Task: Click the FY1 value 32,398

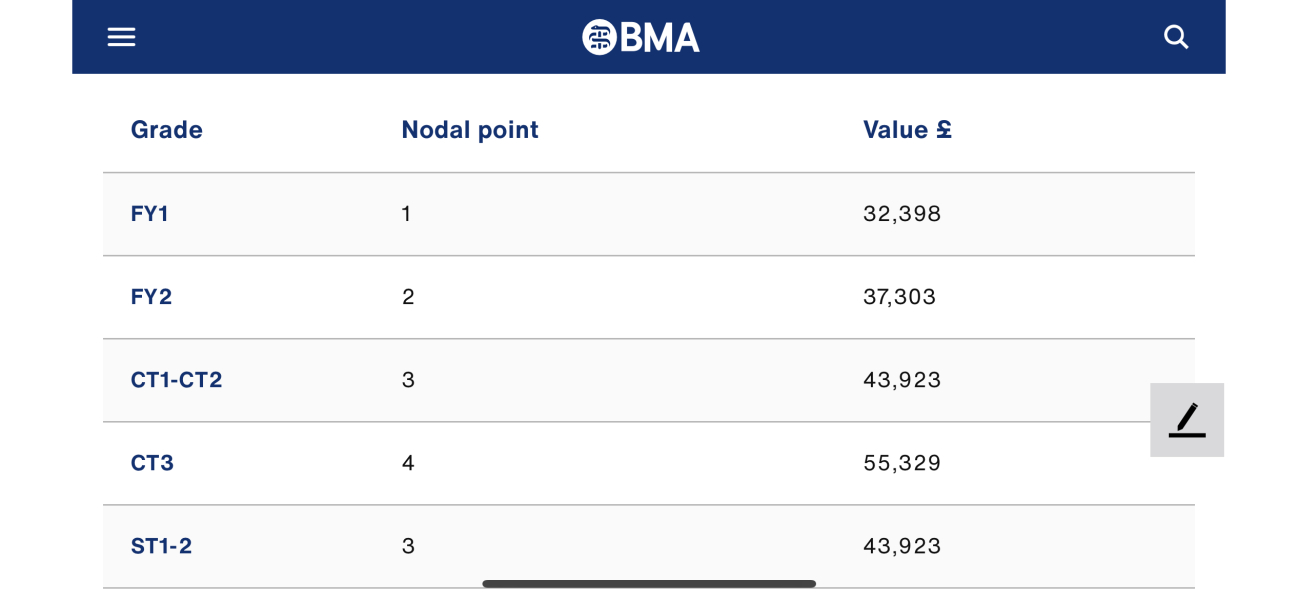Action: (902, 214)
